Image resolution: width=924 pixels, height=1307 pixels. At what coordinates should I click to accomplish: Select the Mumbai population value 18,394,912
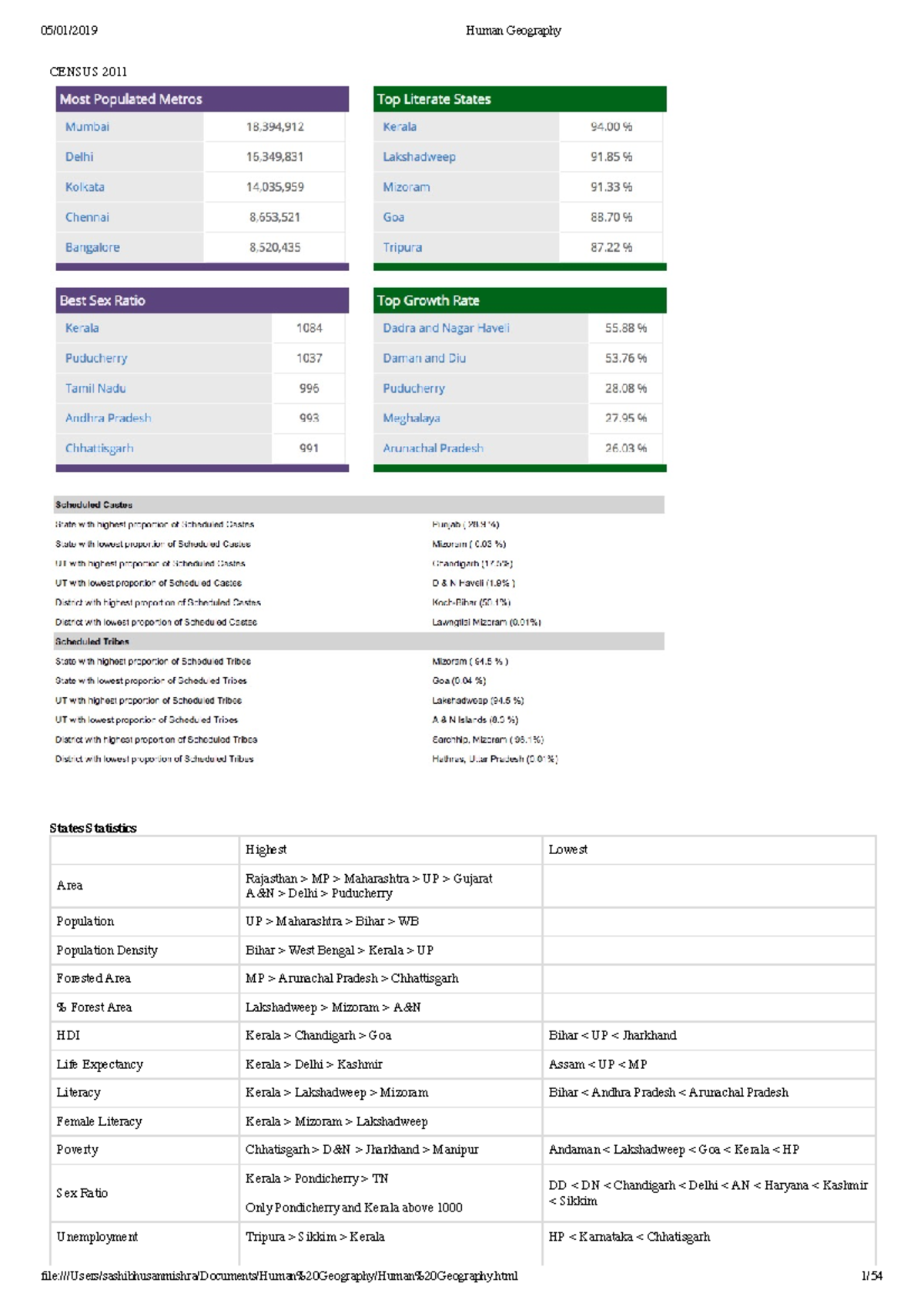click(275, 127)
